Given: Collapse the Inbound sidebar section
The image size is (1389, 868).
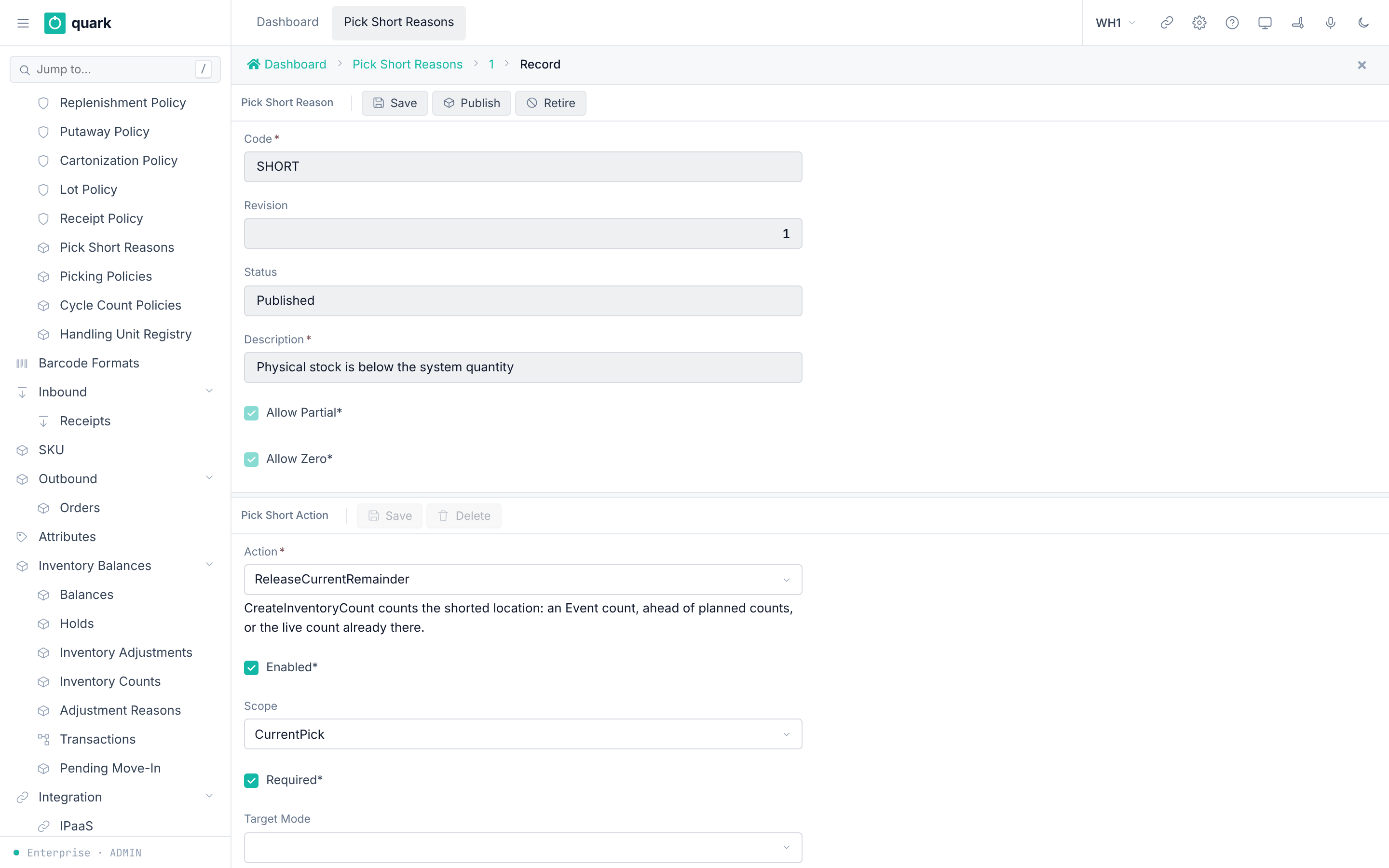Looking at the screenshot, I should (209, 392).
